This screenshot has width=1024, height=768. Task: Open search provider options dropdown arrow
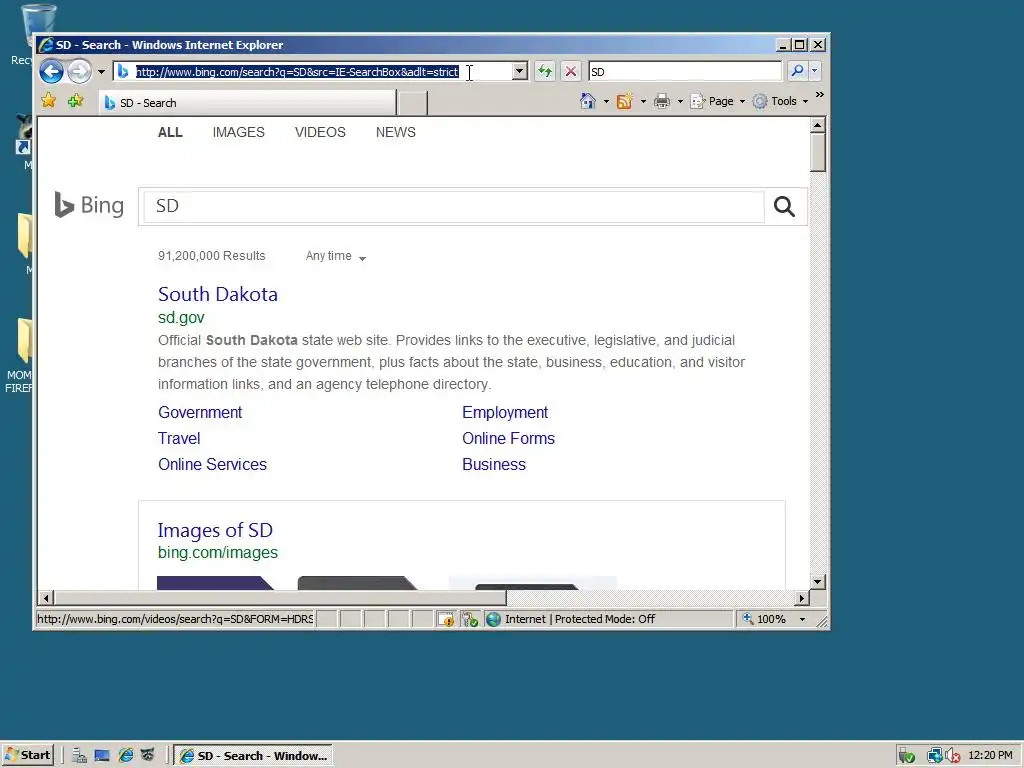click(x=814, y=71)
